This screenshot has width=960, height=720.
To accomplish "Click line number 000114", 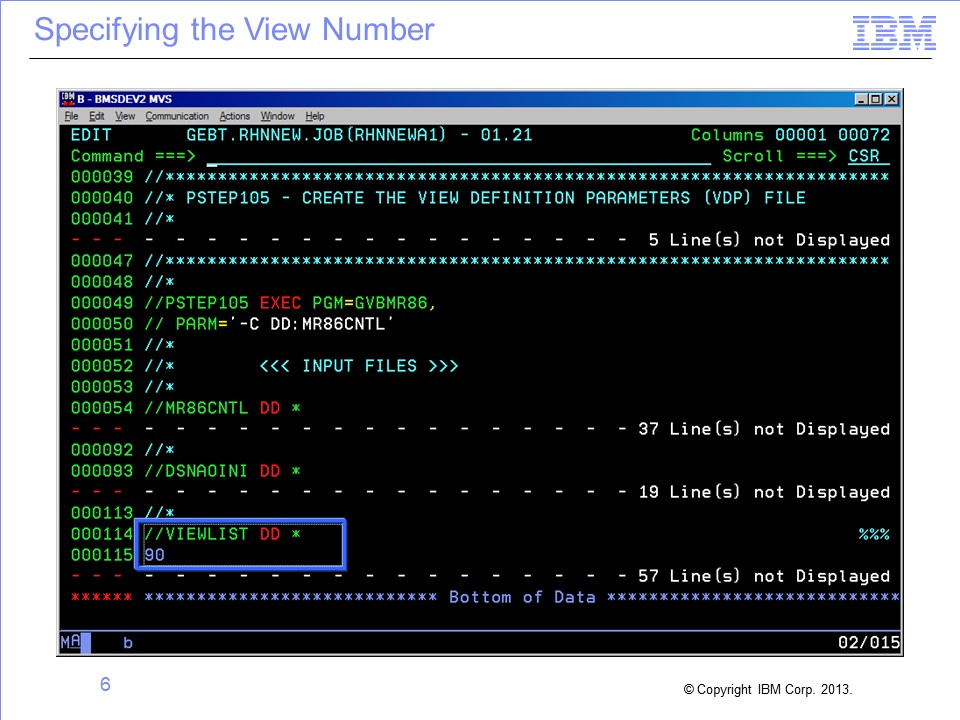I will [102, 534].
